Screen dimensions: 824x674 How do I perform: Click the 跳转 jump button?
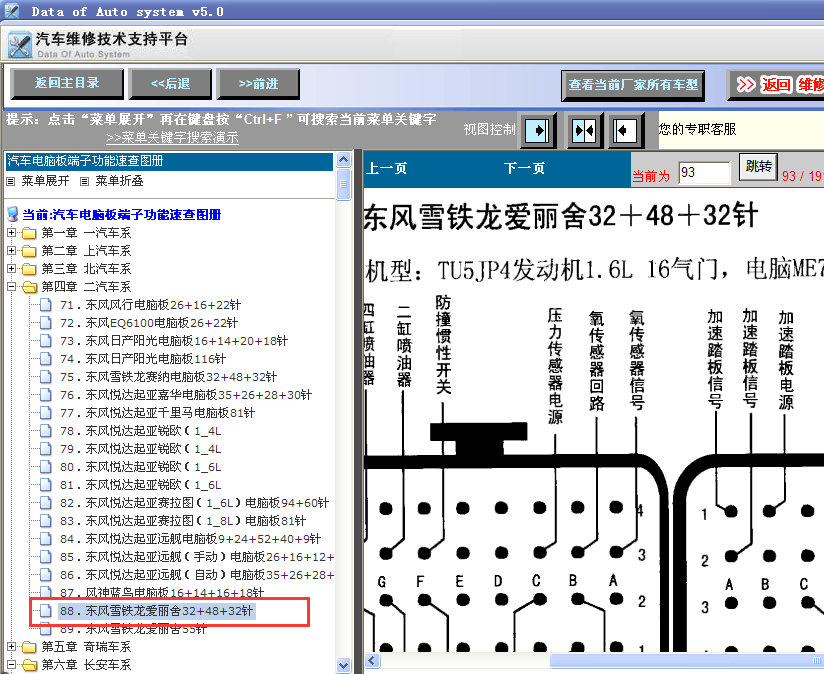(x=758, y=167)
